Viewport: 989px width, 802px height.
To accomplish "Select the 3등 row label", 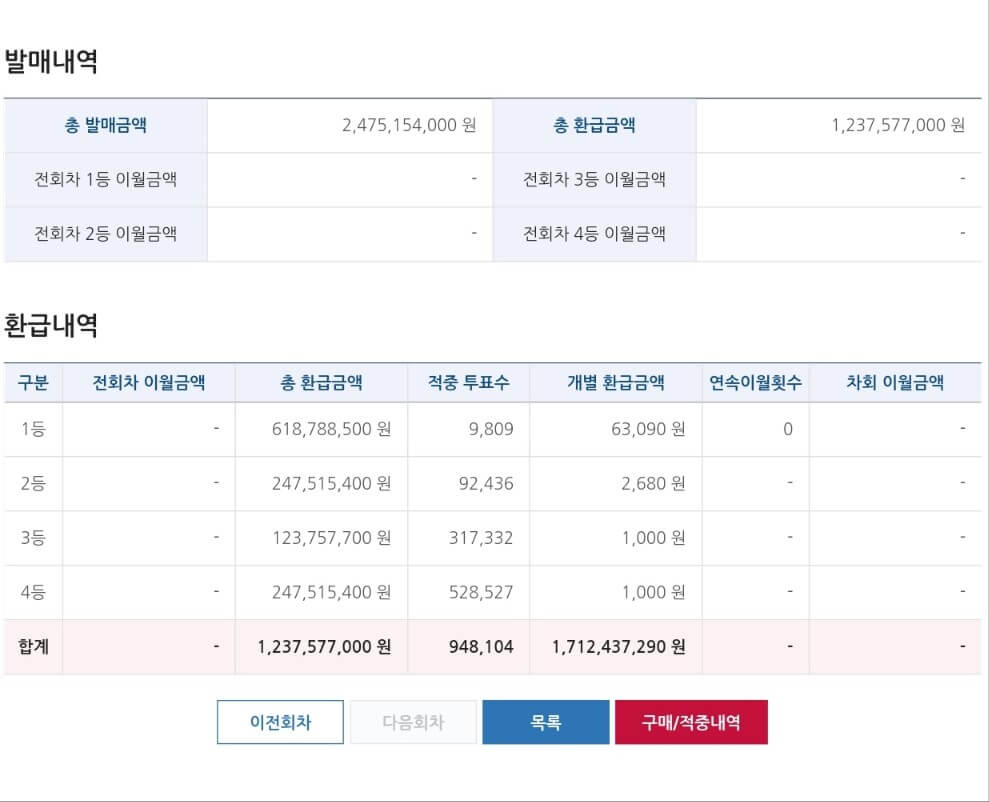I will (x=33, y=537).
